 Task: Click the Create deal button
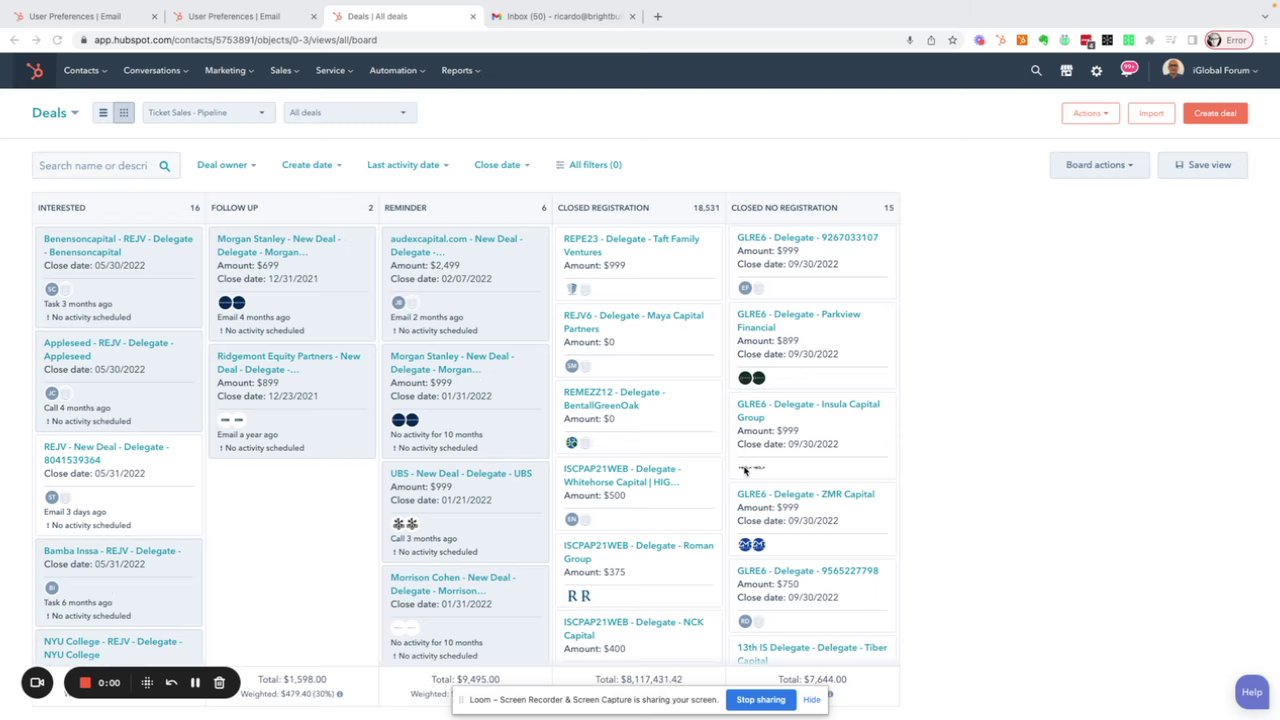1215,113
